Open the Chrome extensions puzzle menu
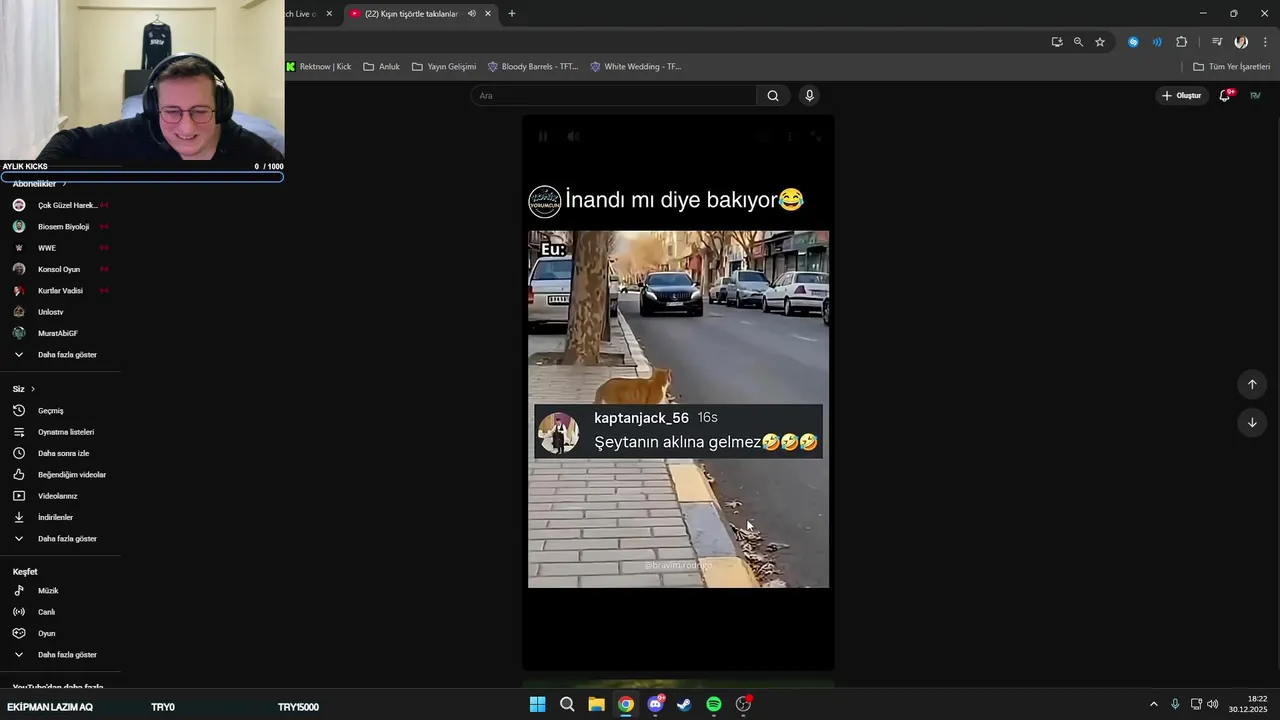The image size is (1280, 720). 1181,42
